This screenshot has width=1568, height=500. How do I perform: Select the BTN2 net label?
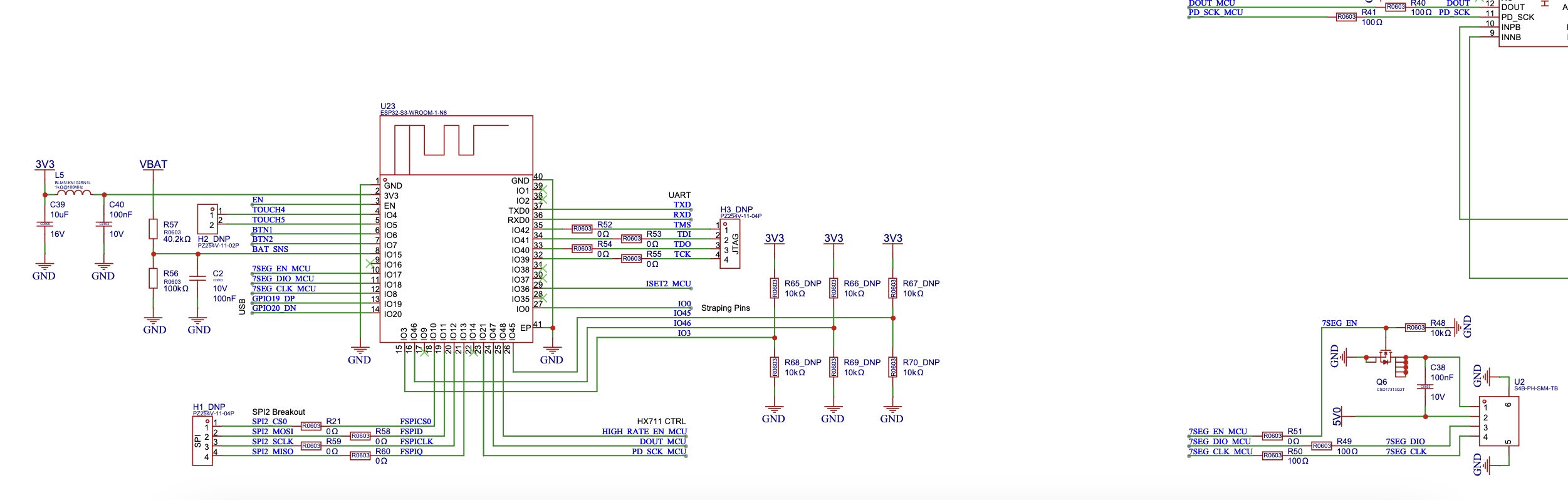[262, 239]
